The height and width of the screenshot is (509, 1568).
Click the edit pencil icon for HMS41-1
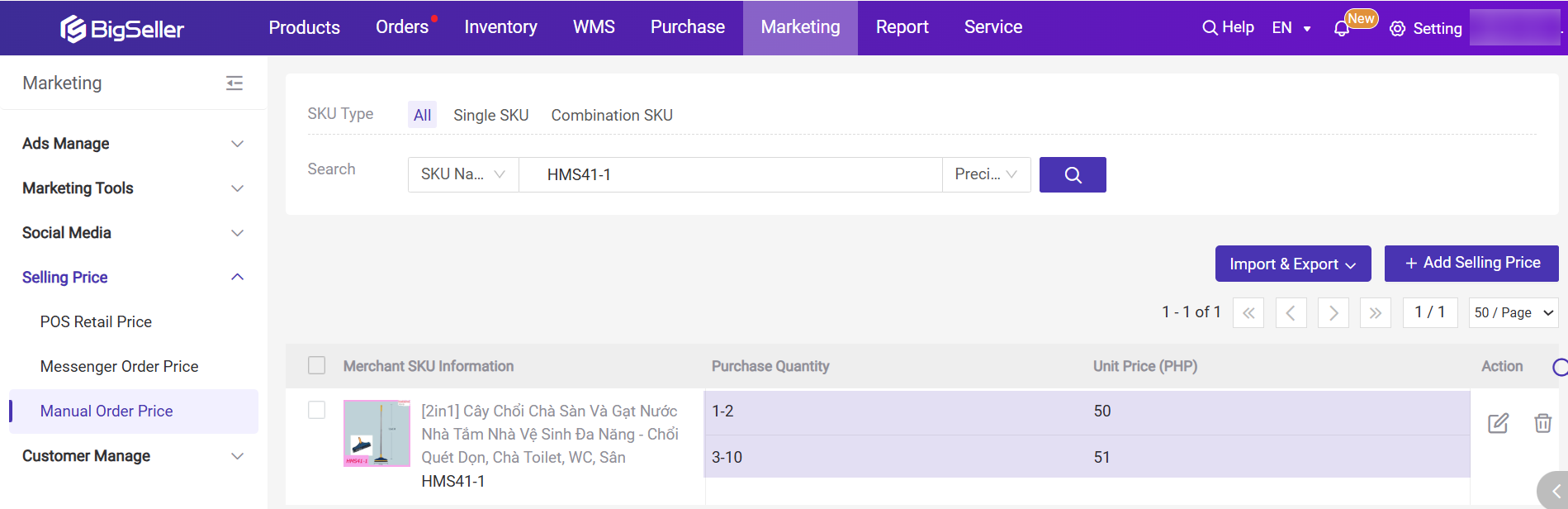click(x=1498, y=424)
